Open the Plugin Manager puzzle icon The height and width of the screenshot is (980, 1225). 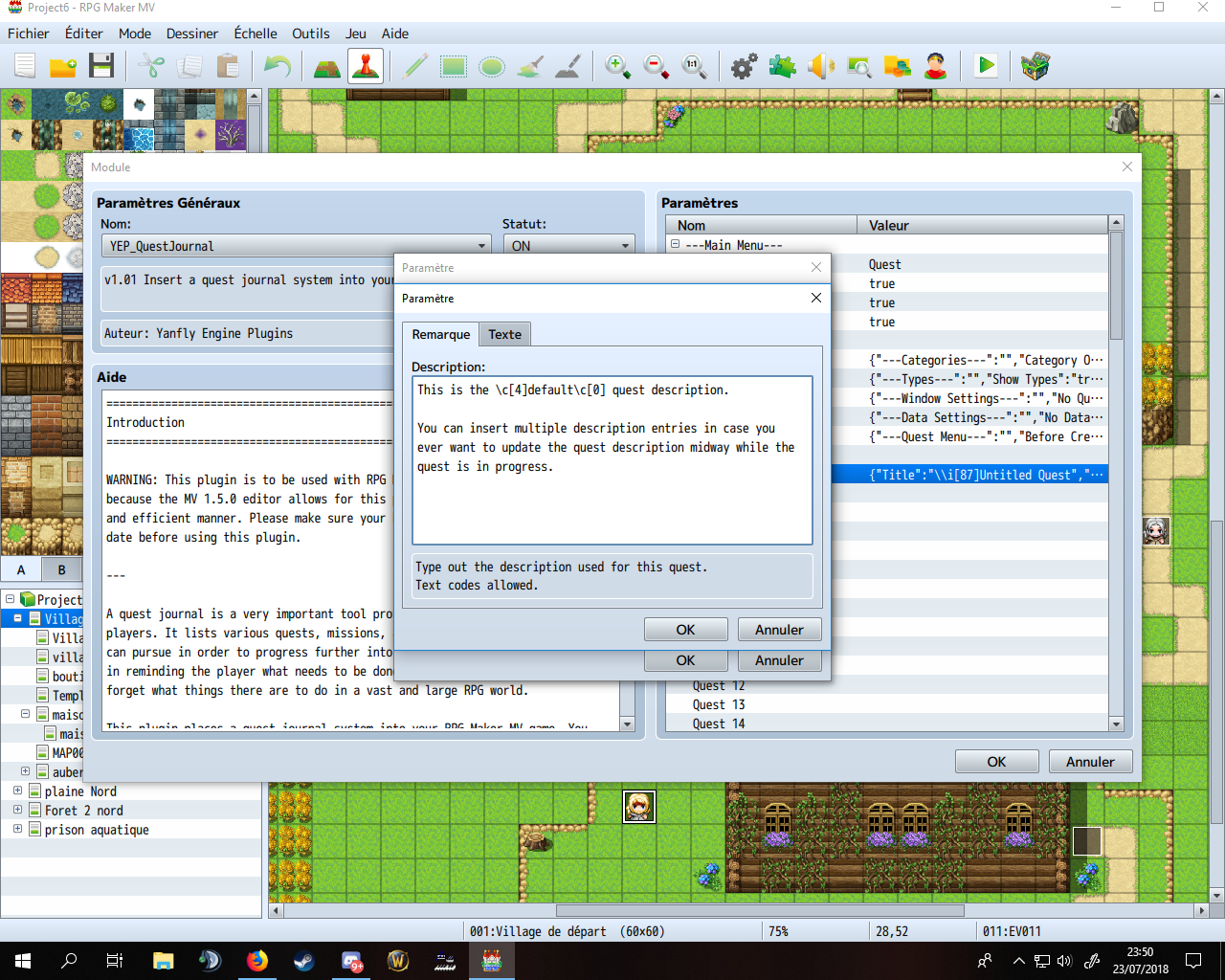tap(782, 66)
